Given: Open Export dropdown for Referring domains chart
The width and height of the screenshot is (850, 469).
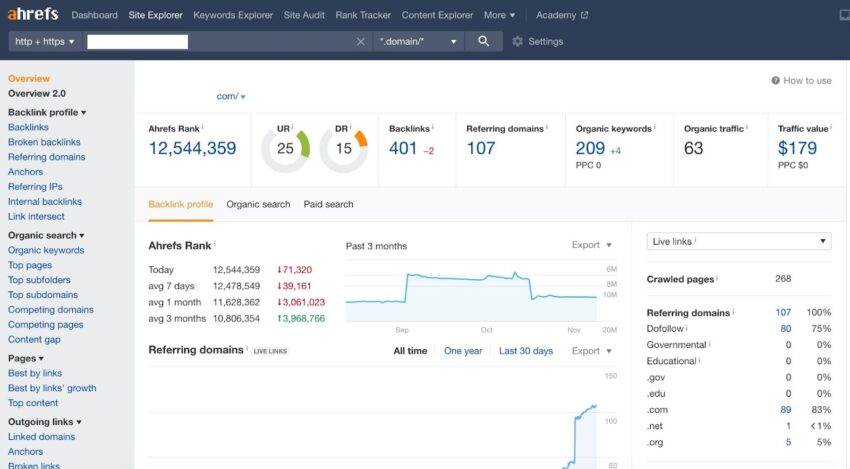Looking at the screenshot, I should 591,351.
